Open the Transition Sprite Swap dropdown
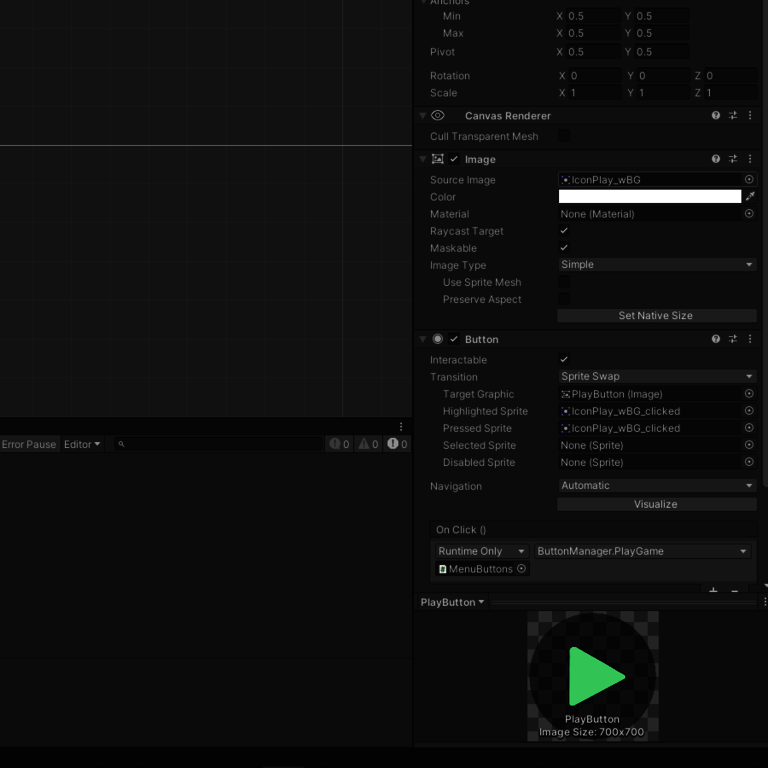Image resolution: width=768 pixels, height=768 pixels. [x=656, y=377]
